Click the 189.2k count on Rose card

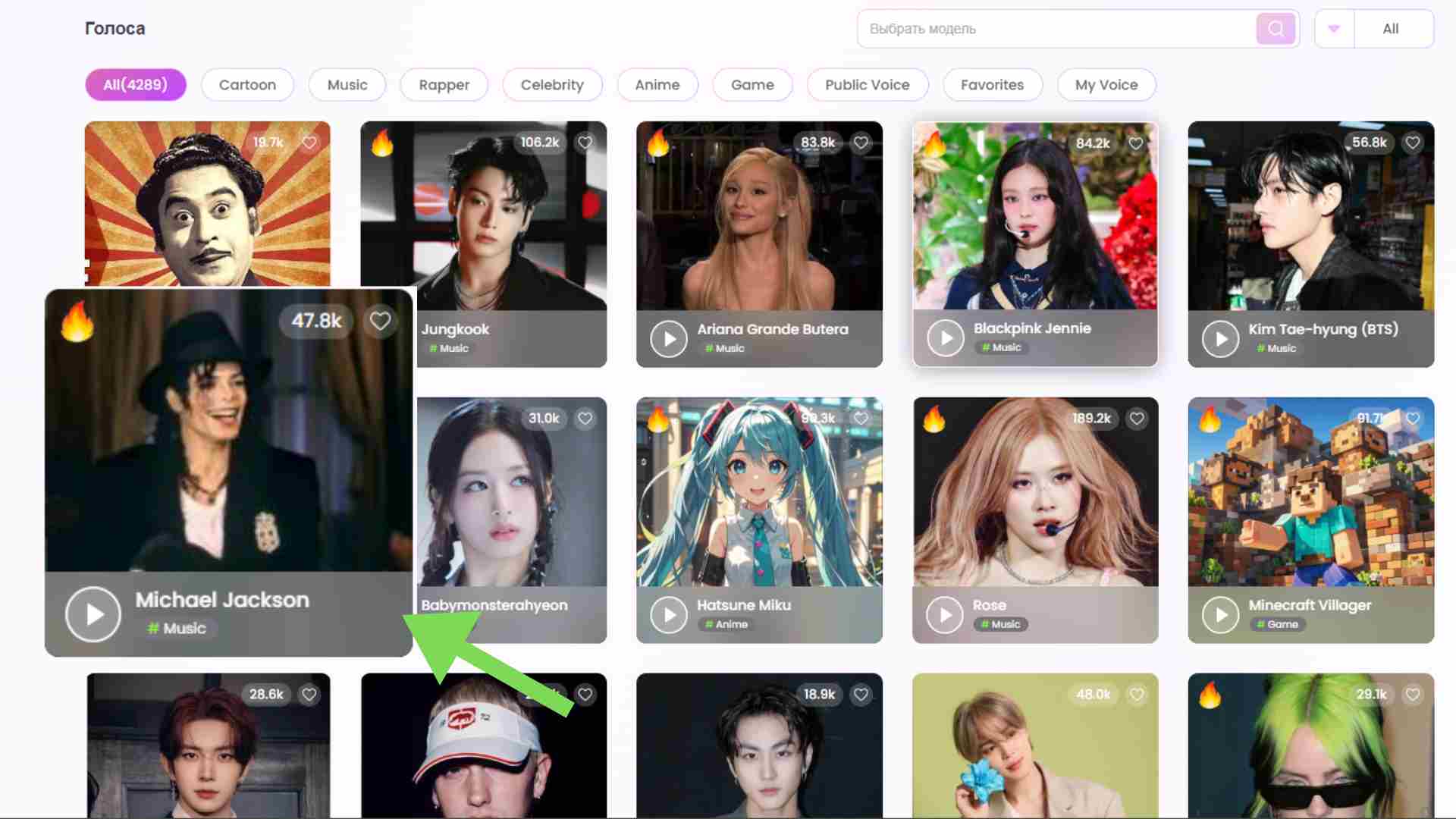[x=1091, y=419]
